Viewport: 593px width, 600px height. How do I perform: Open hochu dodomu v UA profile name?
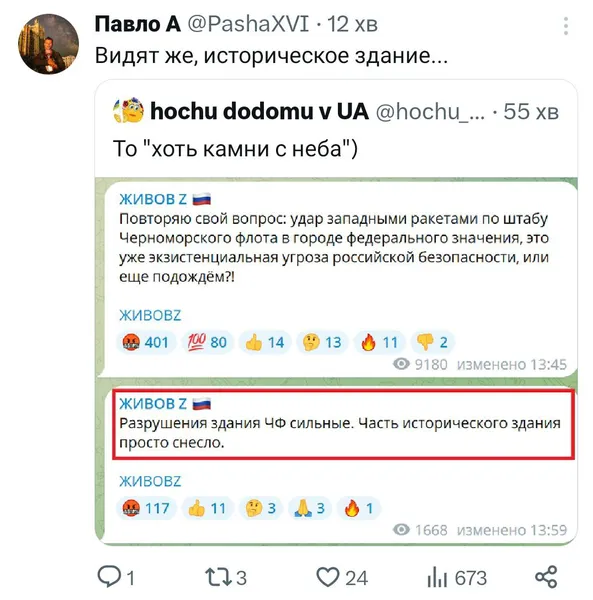[x=259, y=111]
